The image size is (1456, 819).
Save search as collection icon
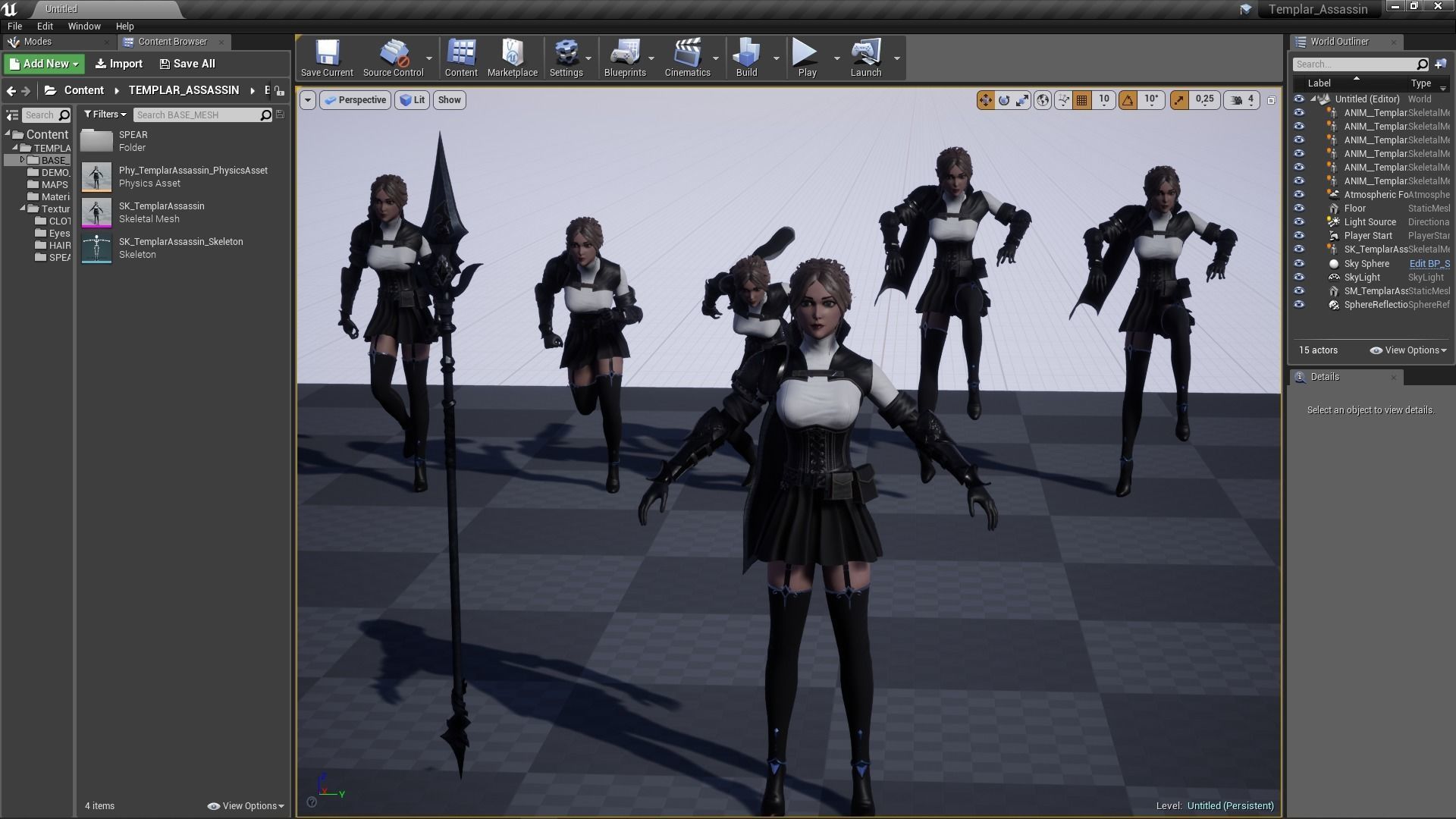(x=281, y=115)
